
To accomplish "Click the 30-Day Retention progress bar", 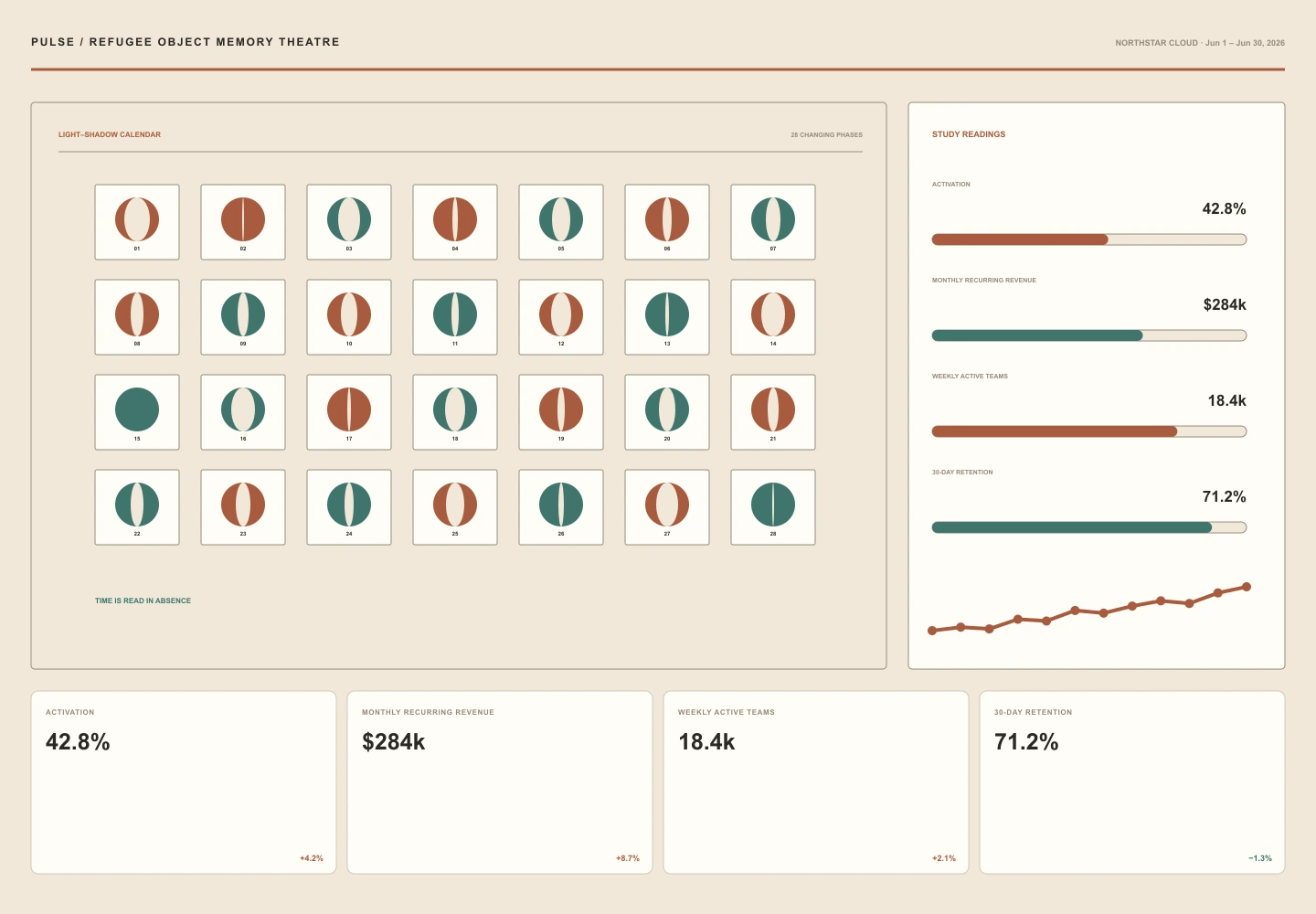I will tap(1089, 527).
